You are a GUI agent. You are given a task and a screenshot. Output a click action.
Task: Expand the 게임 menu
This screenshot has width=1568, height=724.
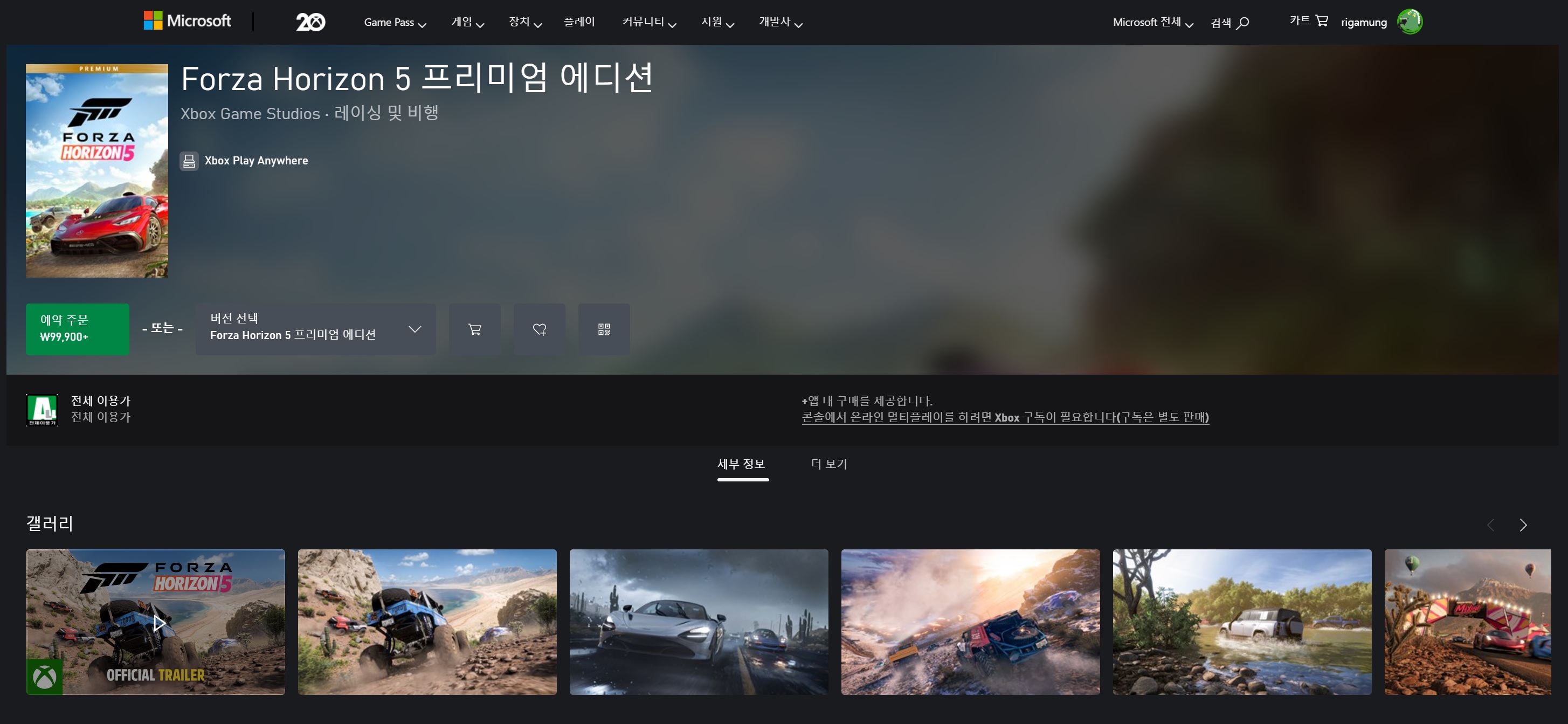click(x=467, y=23)
